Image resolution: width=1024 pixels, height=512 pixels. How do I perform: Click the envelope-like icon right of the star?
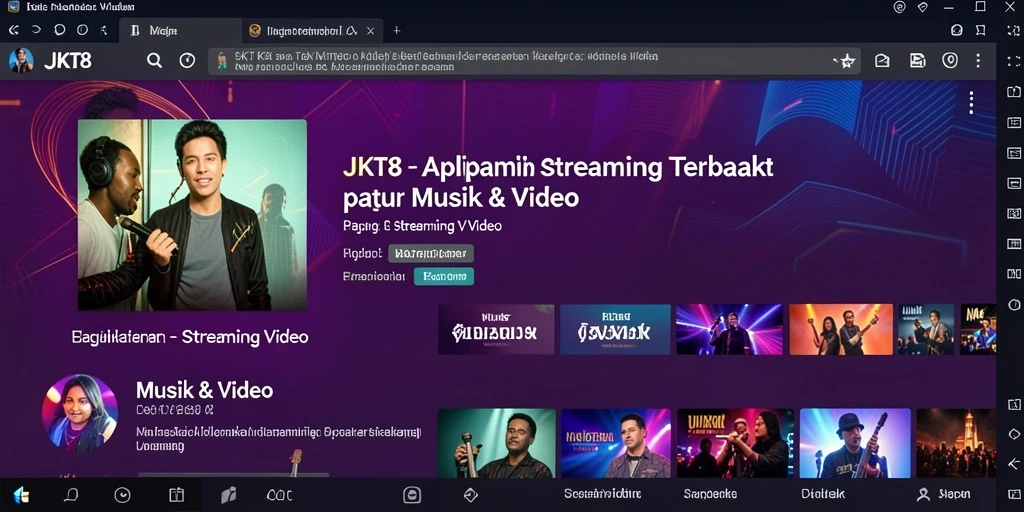tap(882, 61)
